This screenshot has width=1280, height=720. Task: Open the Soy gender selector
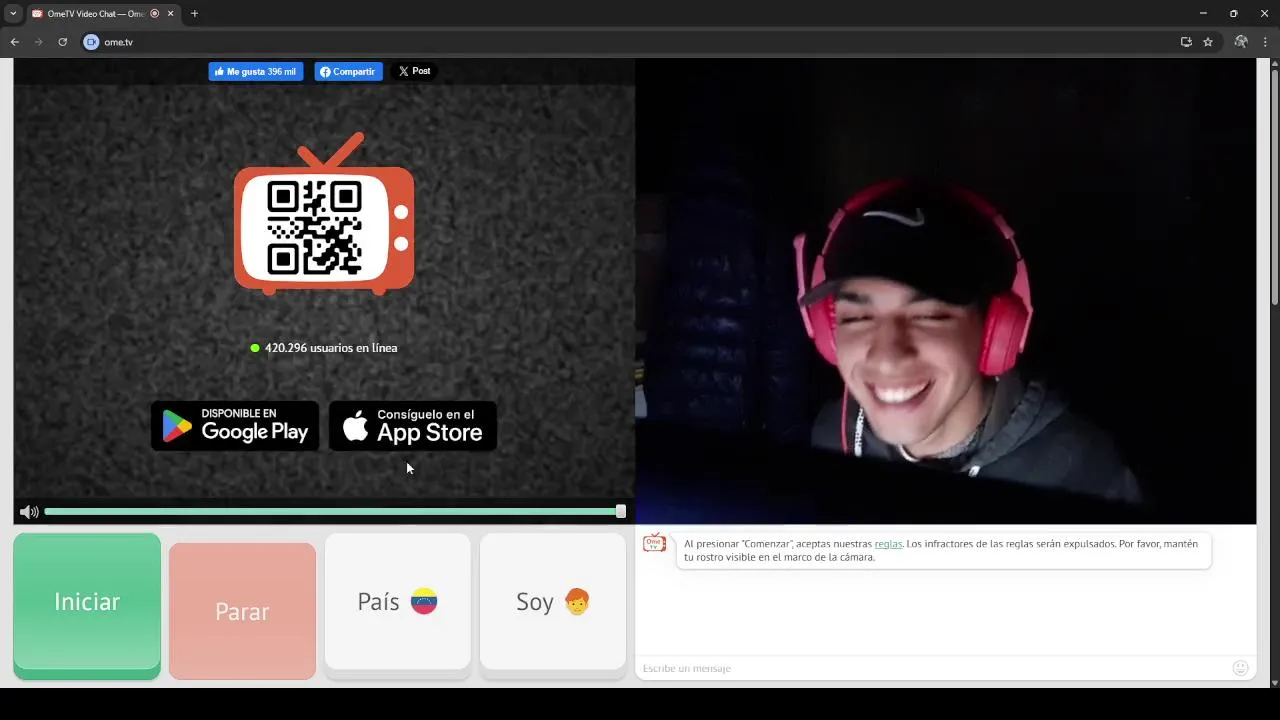point(553,602)
